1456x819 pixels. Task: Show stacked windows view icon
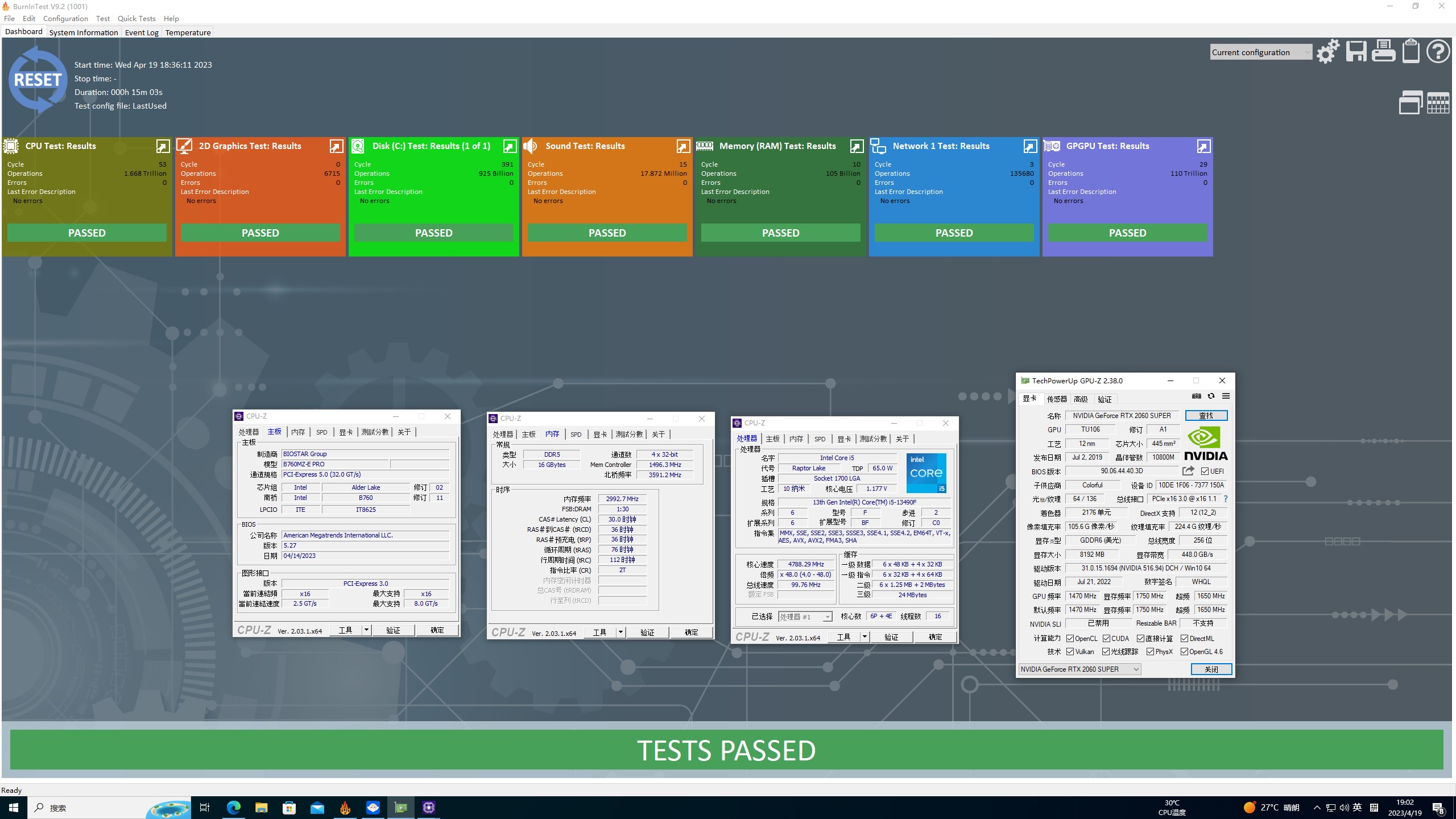tap(1410, 103)
